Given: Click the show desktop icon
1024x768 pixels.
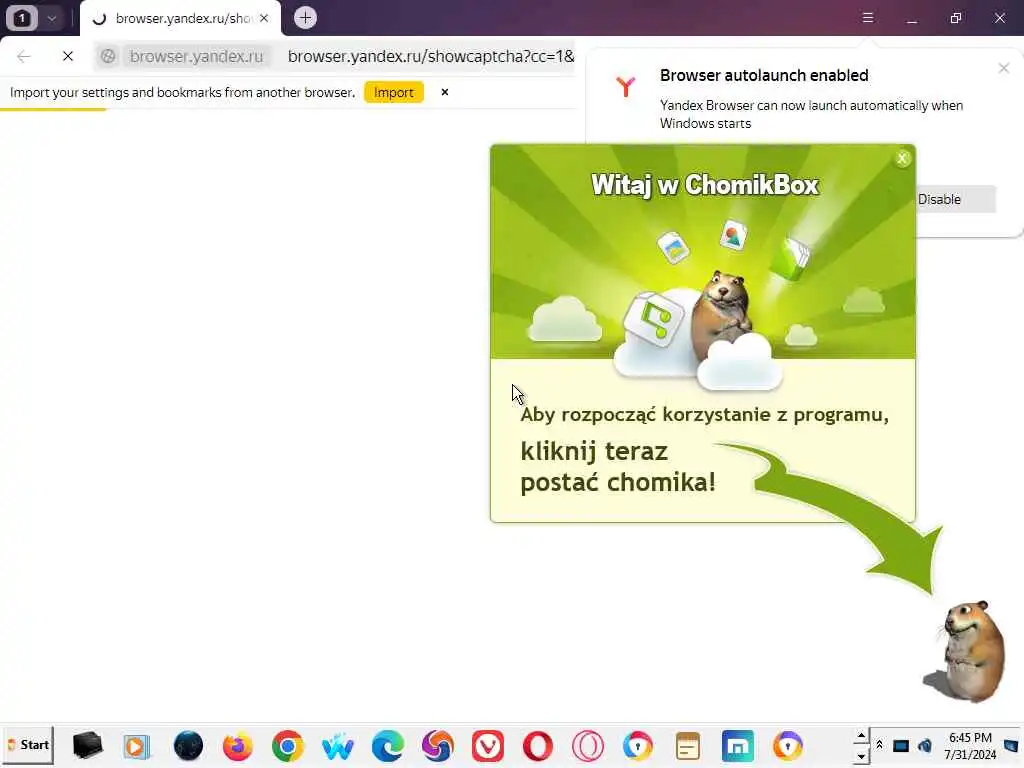Looking at the screenshot, I should click(x=1011, y=746).
